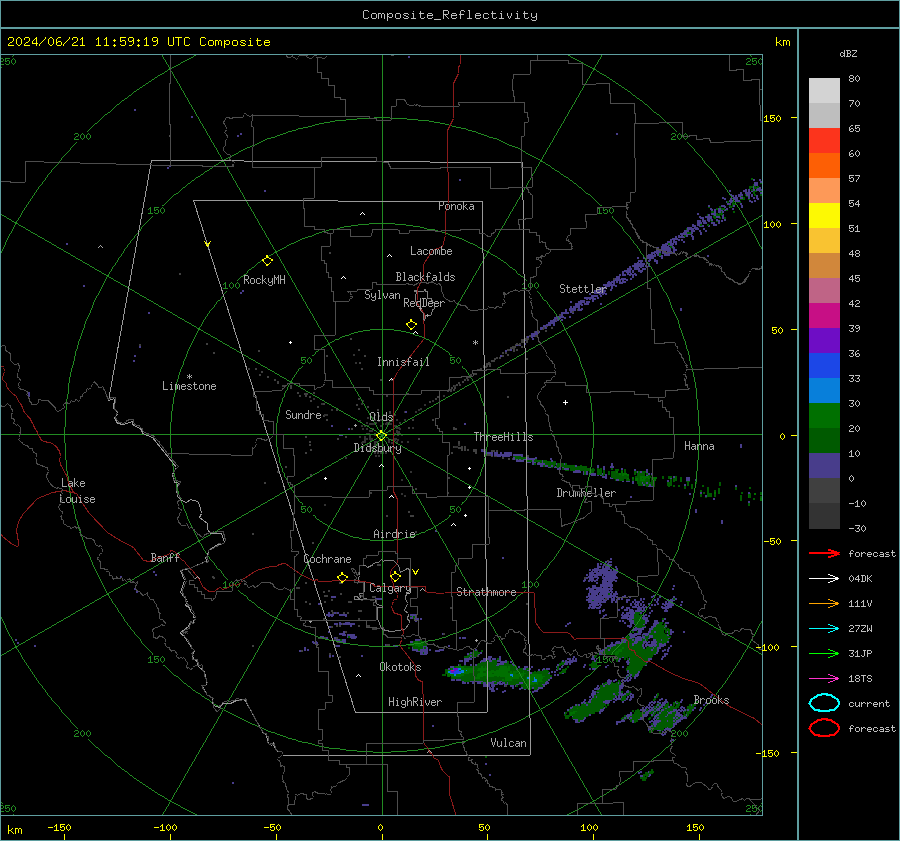The image size is (900, 841).
Task: Click the Blackfalds town label
Action: [425, 277]
